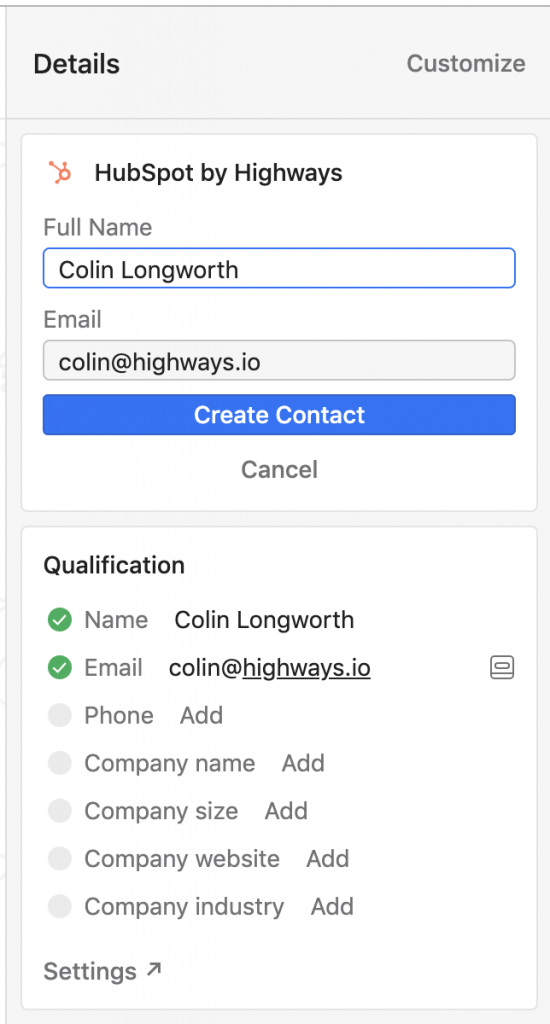Click the Create Contact button
Image resolution: width=550 pixels, height=1024 pixels.
pos(279,415)
